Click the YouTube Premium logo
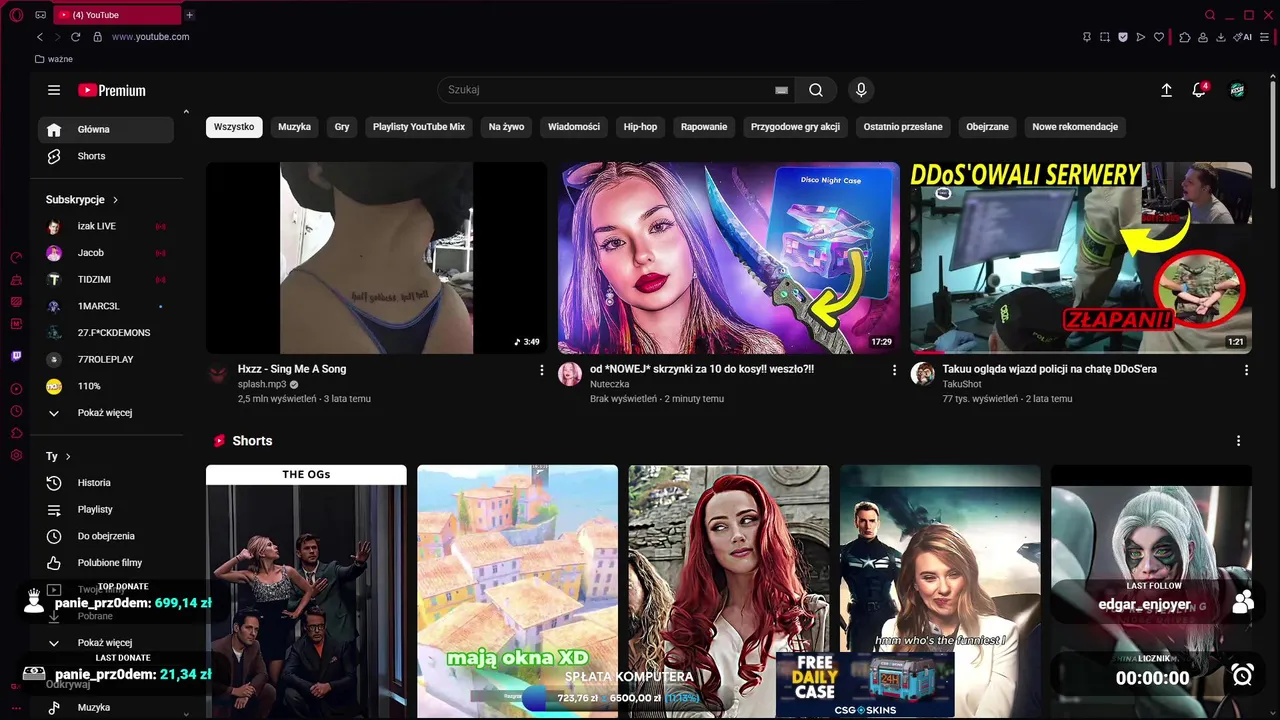Screen dimensions: 1280x720 (x=112, y=90)
